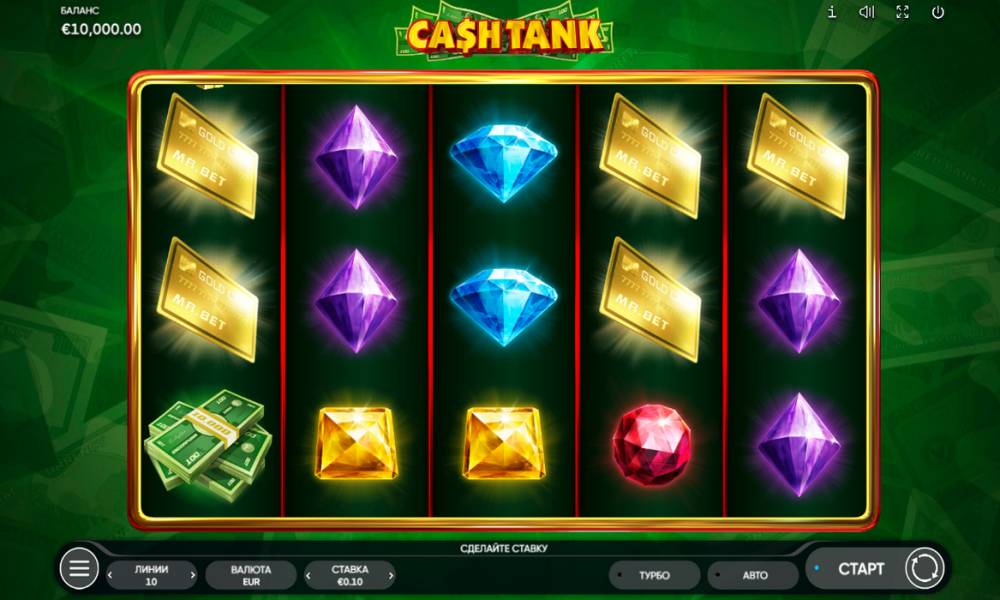Image resolution: width=1000 pixels, height=600 pixels.
Task: Toggle Авто autoplay
Action: (753, 575)
